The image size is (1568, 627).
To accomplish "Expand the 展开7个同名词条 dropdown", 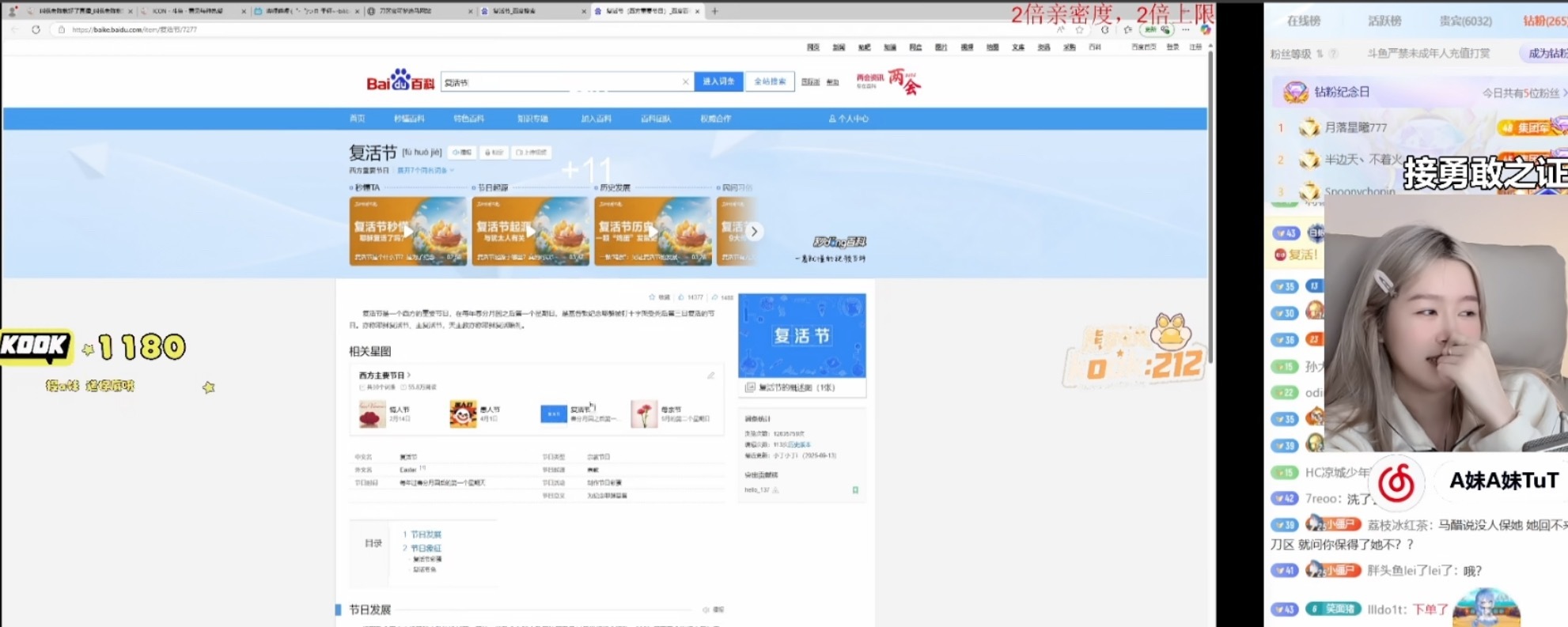I will 426,171.
